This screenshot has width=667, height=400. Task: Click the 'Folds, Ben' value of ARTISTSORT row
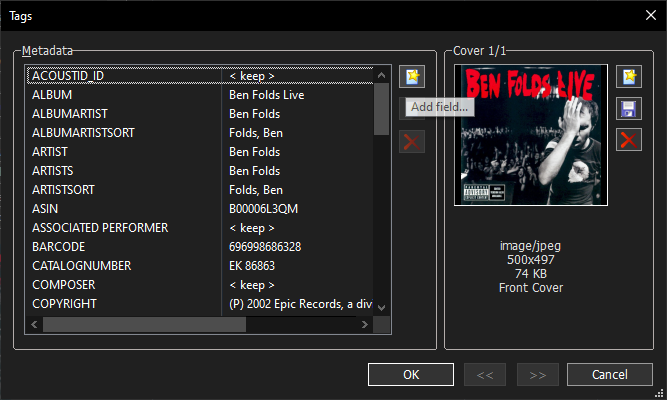click(256, 190)
